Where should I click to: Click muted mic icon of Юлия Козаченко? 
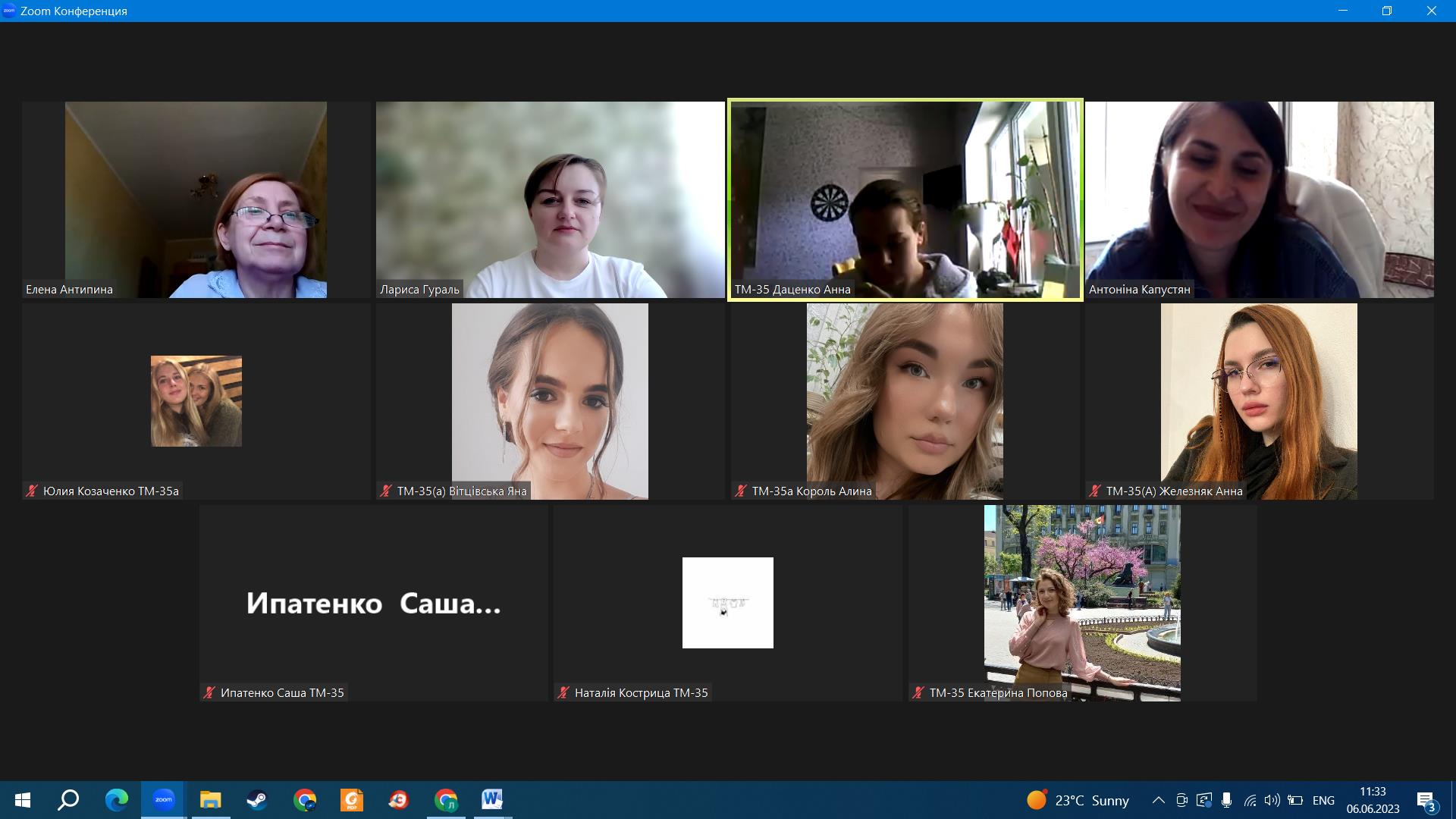click(x=32, y=491)
